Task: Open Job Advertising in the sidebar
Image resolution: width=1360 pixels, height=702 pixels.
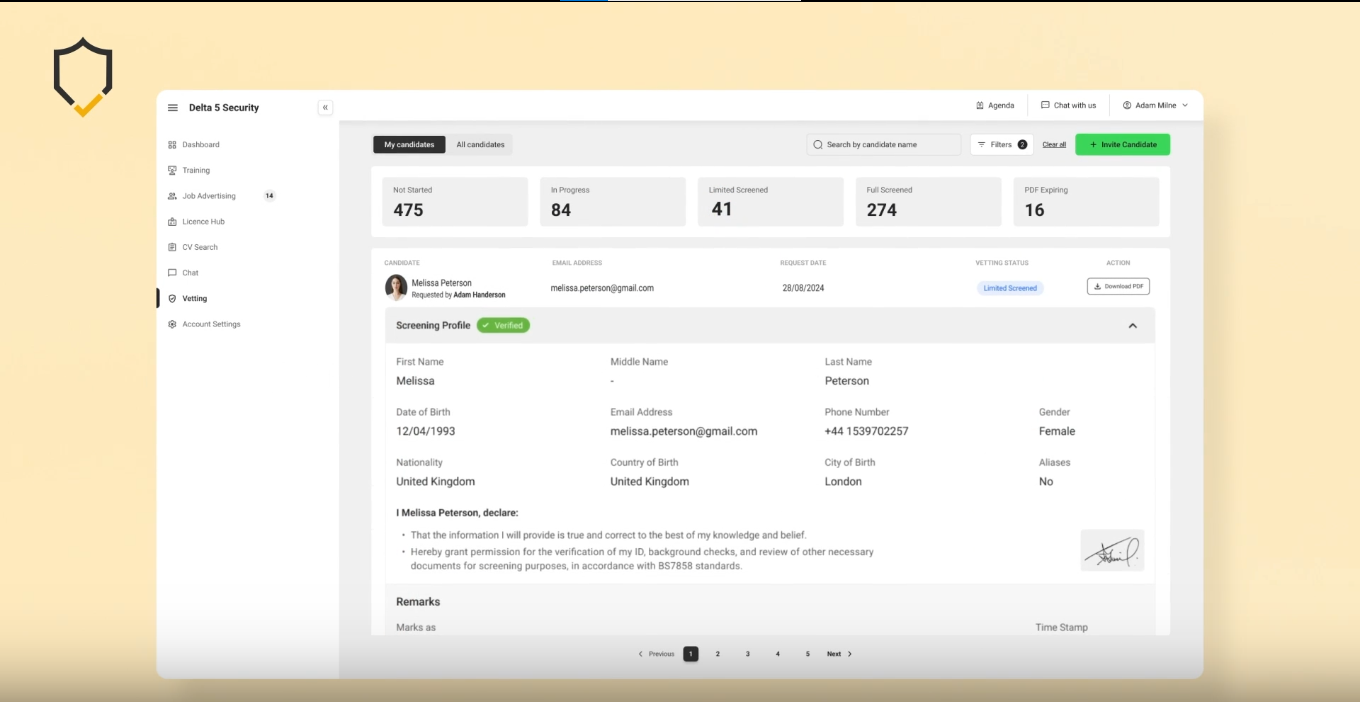Action: coord(205,195)
